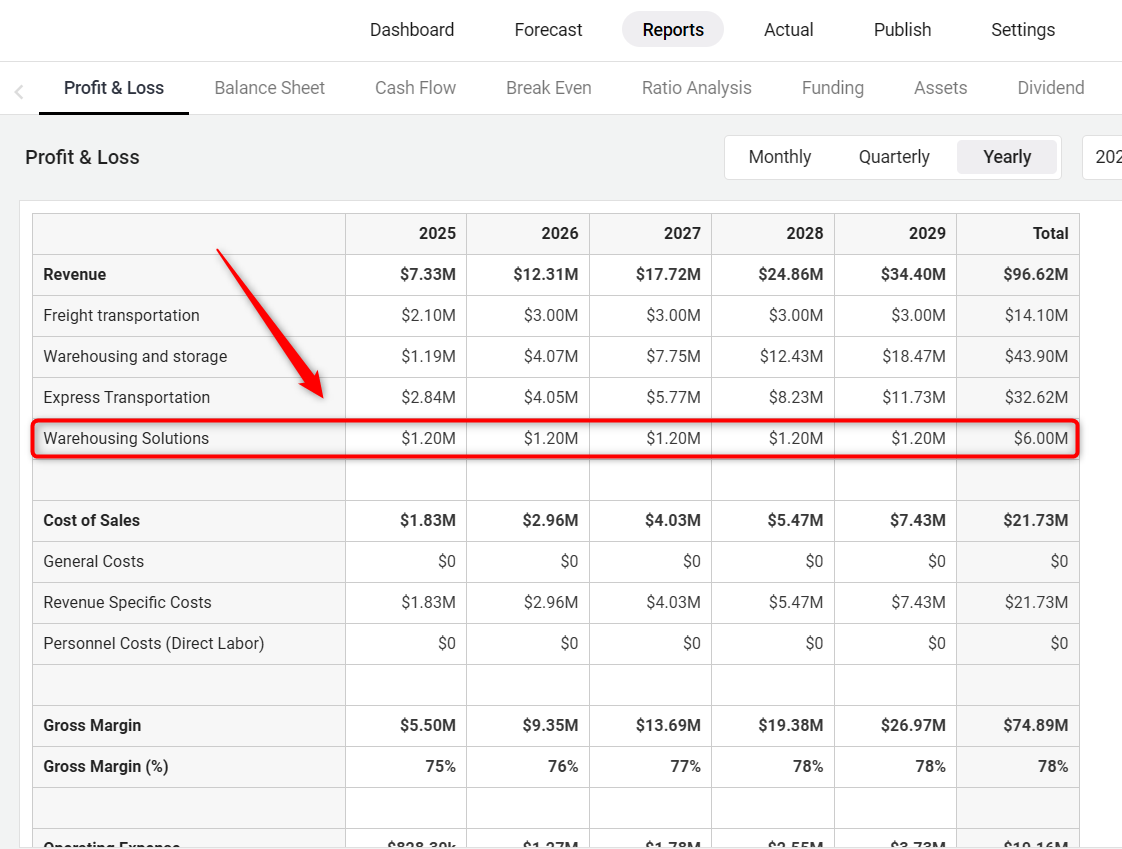Screen dimensions: 1122x849
Task: Open the Funding report tab
Action: [832, 88]
